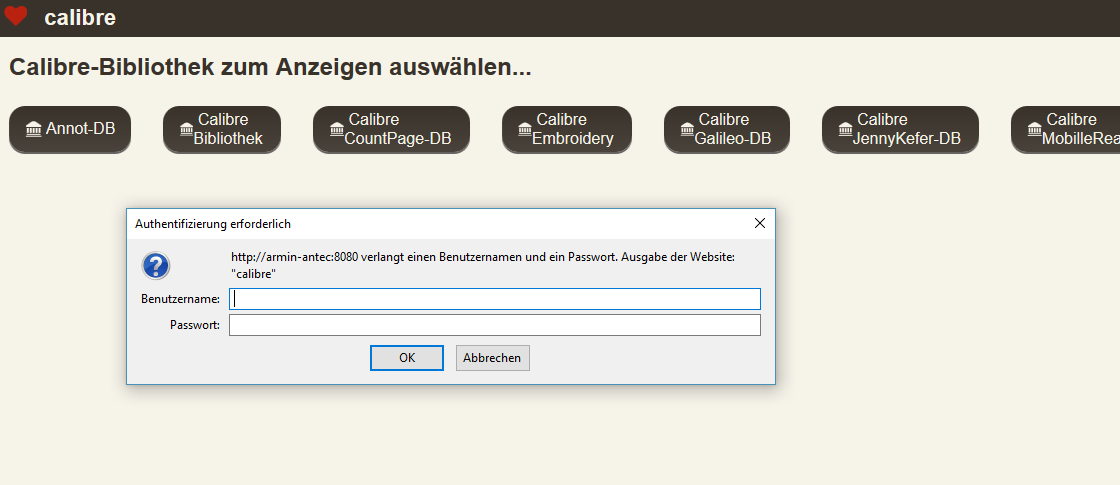Click the 'Passwort:' label

195,325
